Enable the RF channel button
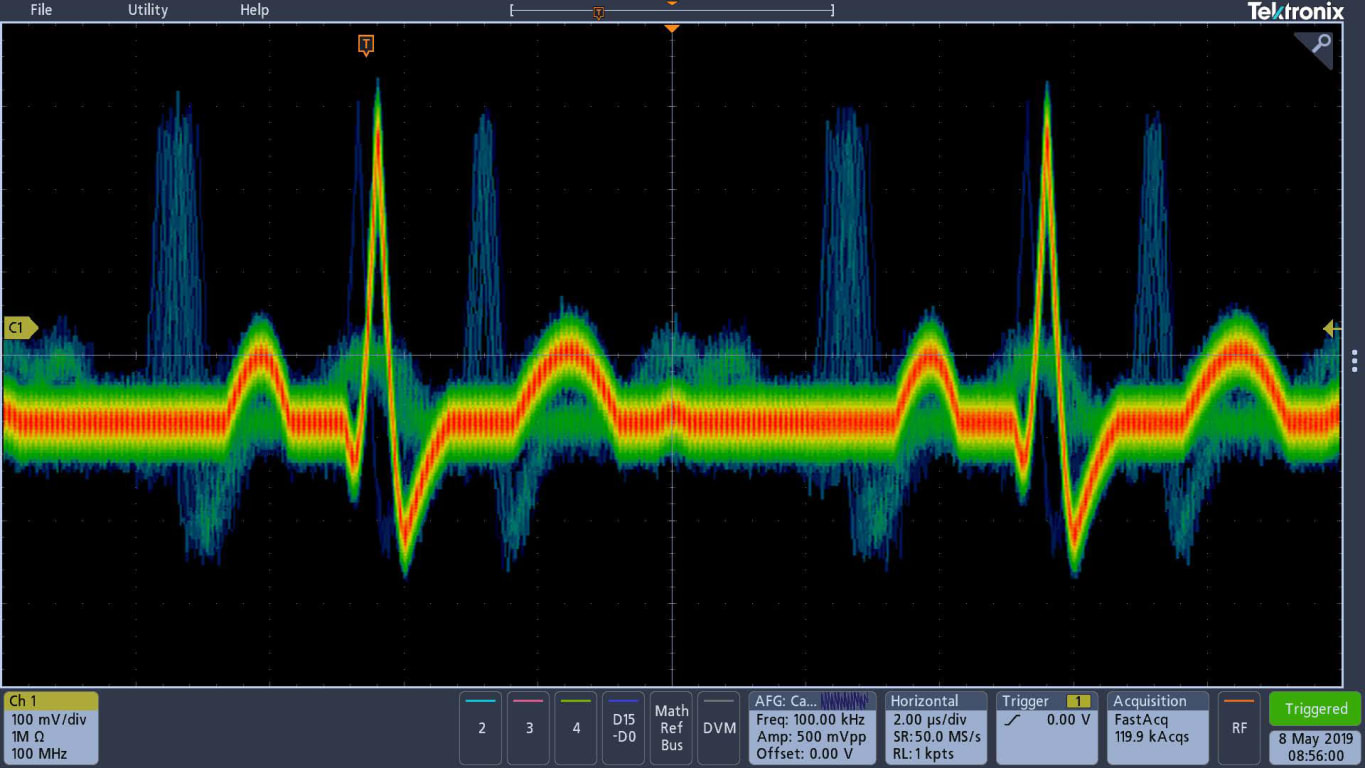Image resolution: width=1365 pixels, height=768 pixels. (x=1240, y=728)
